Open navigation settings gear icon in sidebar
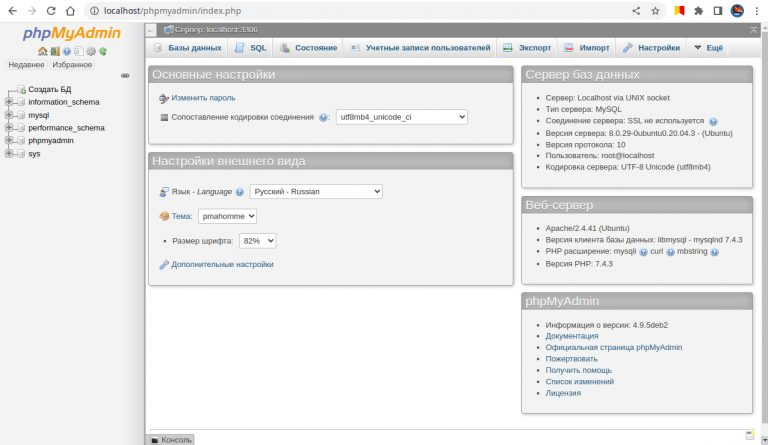Image resolution: width=768 pixels, height=445 pixels. pyautogui.click(x=90, y=51)
